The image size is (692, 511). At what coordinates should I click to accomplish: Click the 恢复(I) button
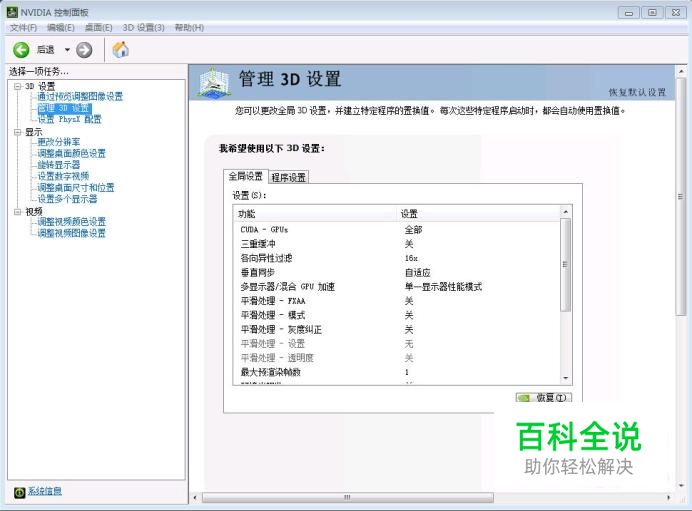coord(544,398)
